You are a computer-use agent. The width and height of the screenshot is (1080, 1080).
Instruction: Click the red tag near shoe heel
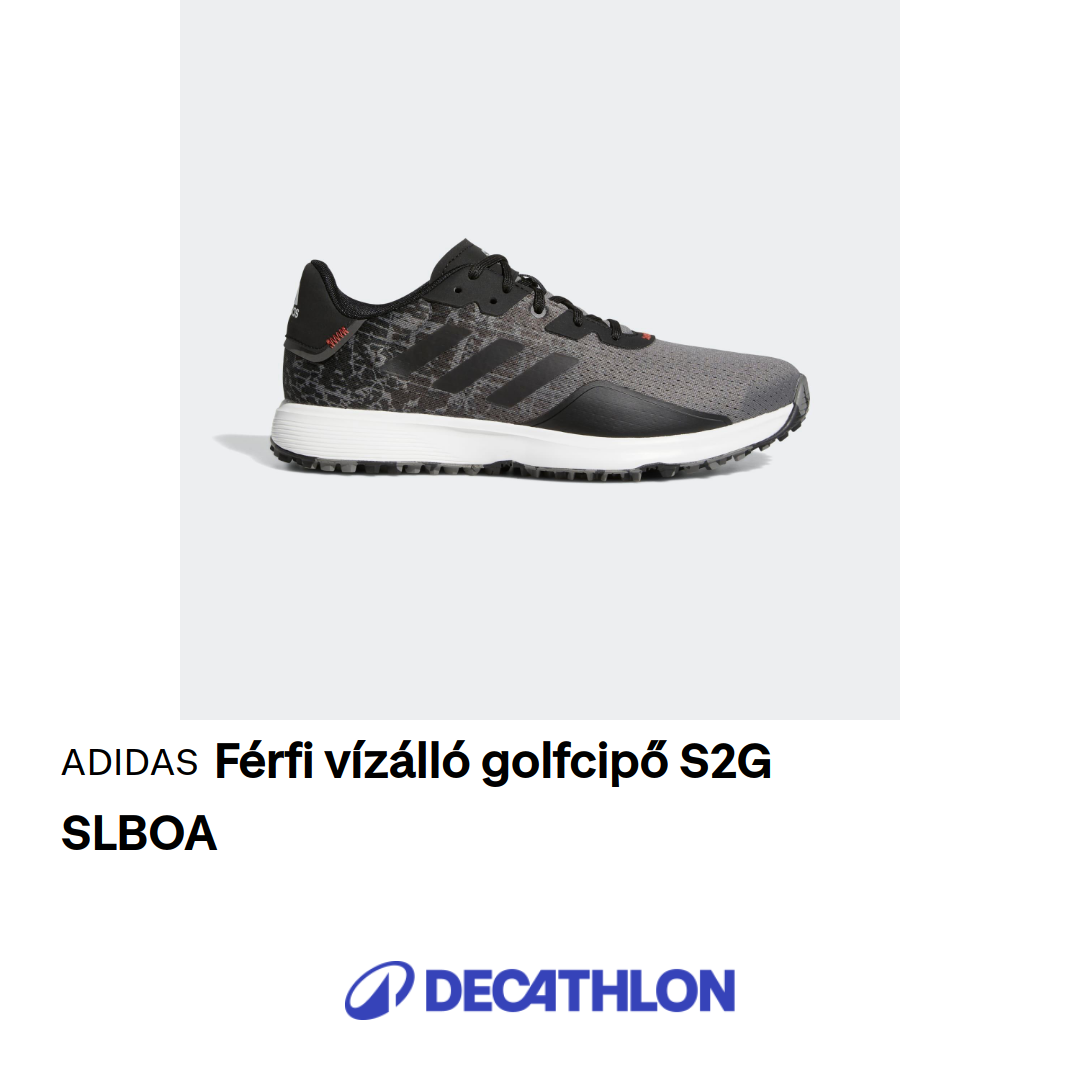tap(338, 338)
